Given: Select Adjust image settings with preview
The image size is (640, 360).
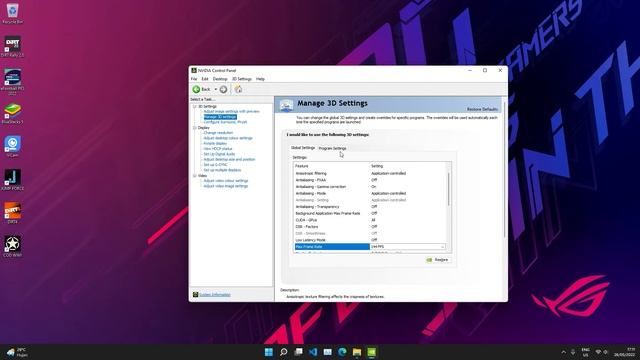Looking at the screenshot, I should point(231,111).
